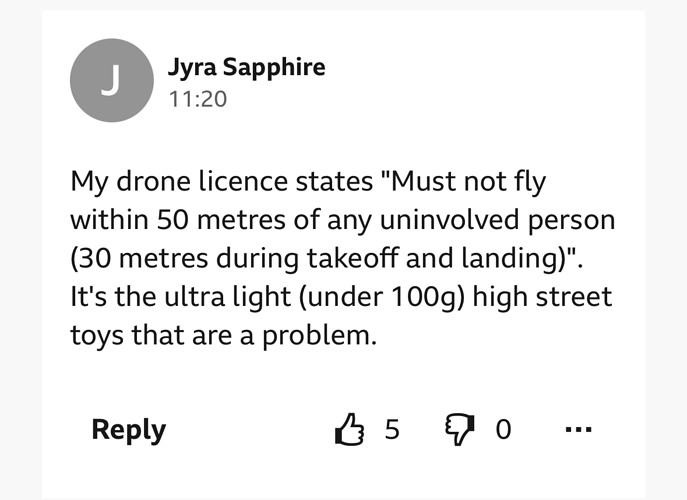Click the 11:20 comment timestamp
The width and height of the screenshot is (687, 500).
click(198, 99)
